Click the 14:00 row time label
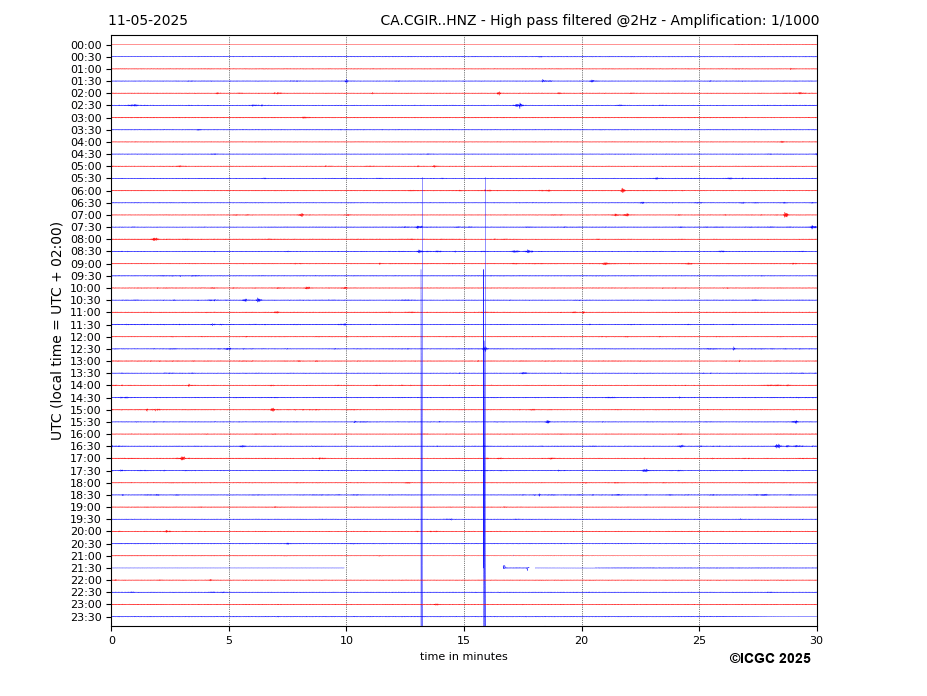This screenshot has height=696, width=927. point(86,386)
